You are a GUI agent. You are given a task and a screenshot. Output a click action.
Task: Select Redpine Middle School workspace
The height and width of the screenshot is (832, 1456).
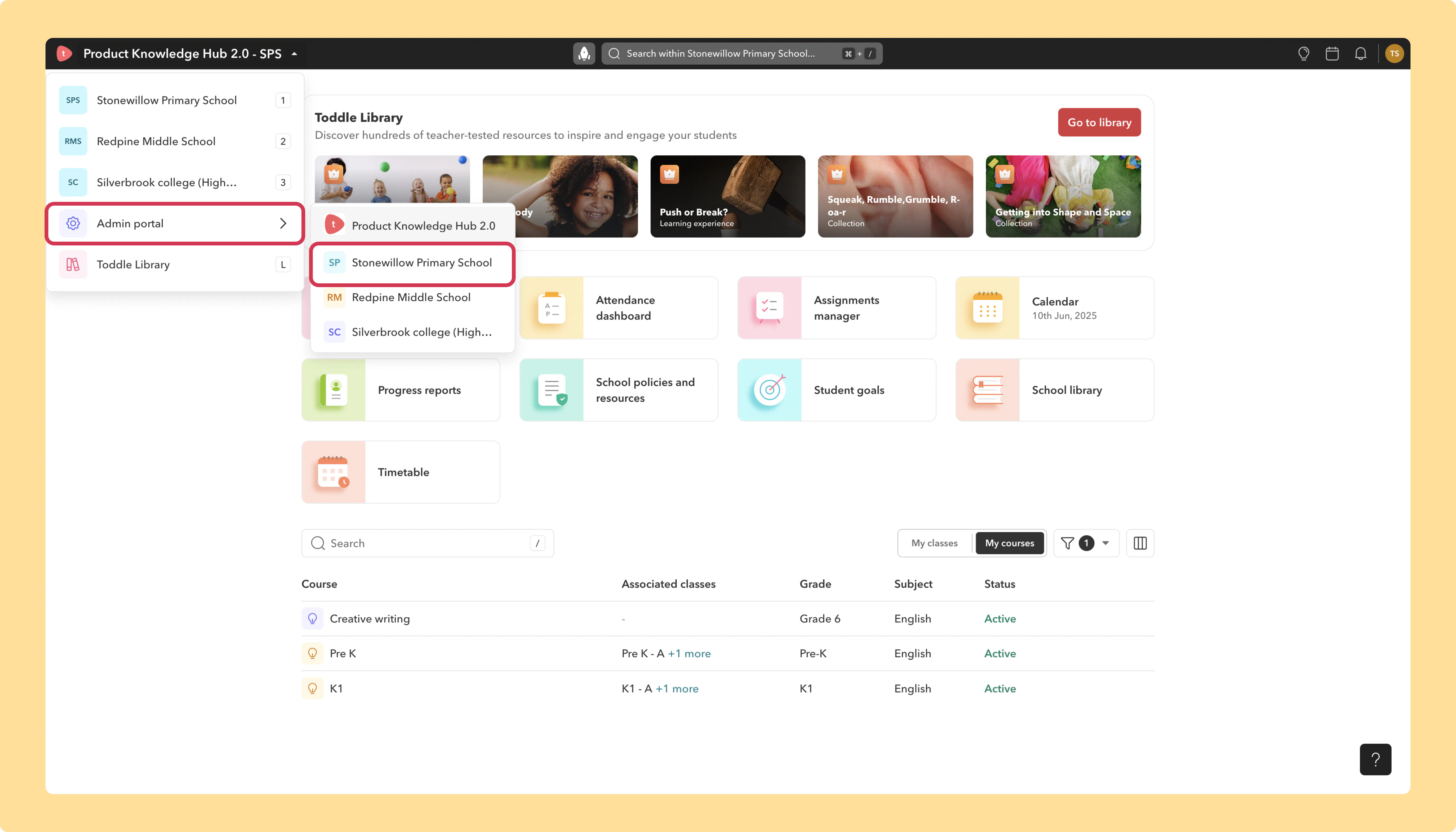click(x=175, y=141)
